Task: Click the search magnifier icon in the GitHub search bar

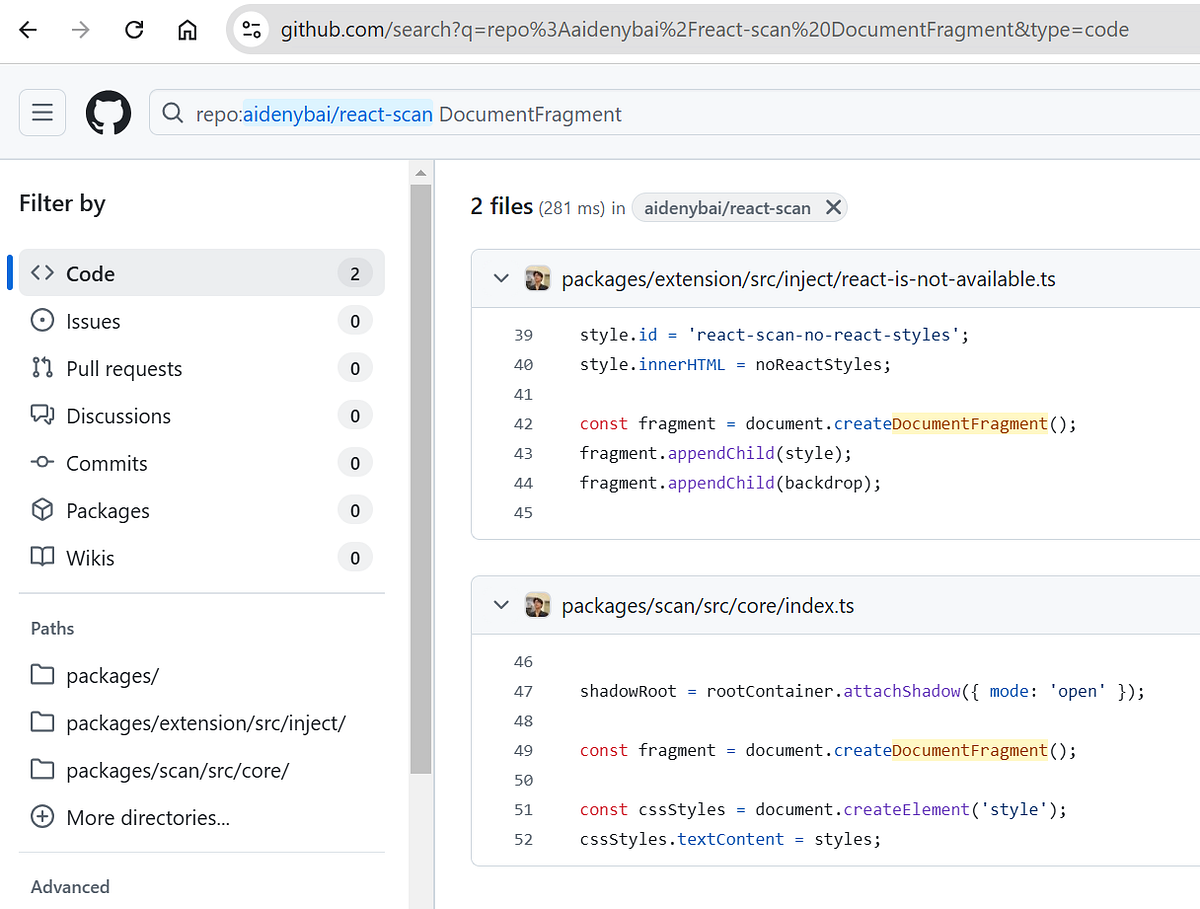Action: click(173, 114)
